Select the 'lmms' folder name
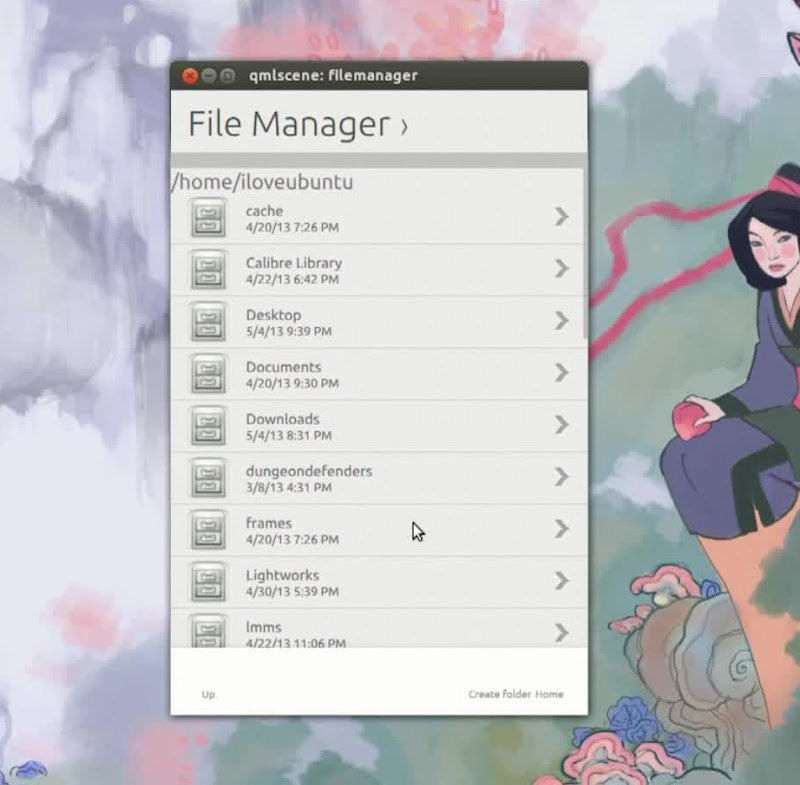The image size is (800, 785). pos(264,627)
